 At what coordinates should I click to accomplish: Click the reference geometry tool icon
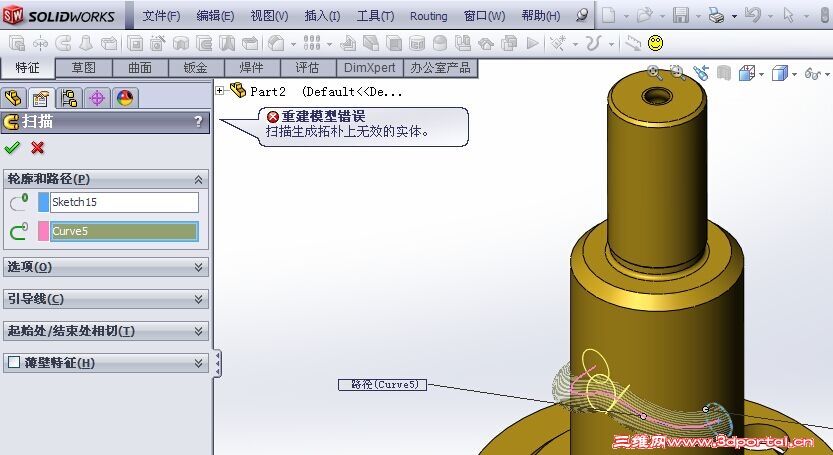pos(557,43)
